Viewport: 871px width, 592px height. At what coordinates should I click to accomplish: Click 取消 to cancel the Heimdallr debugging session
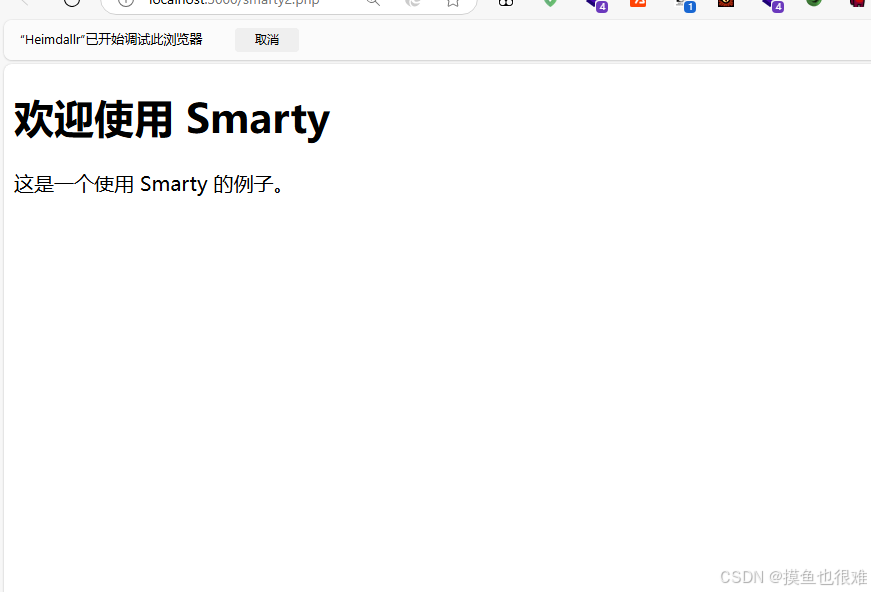coord(266,40)
